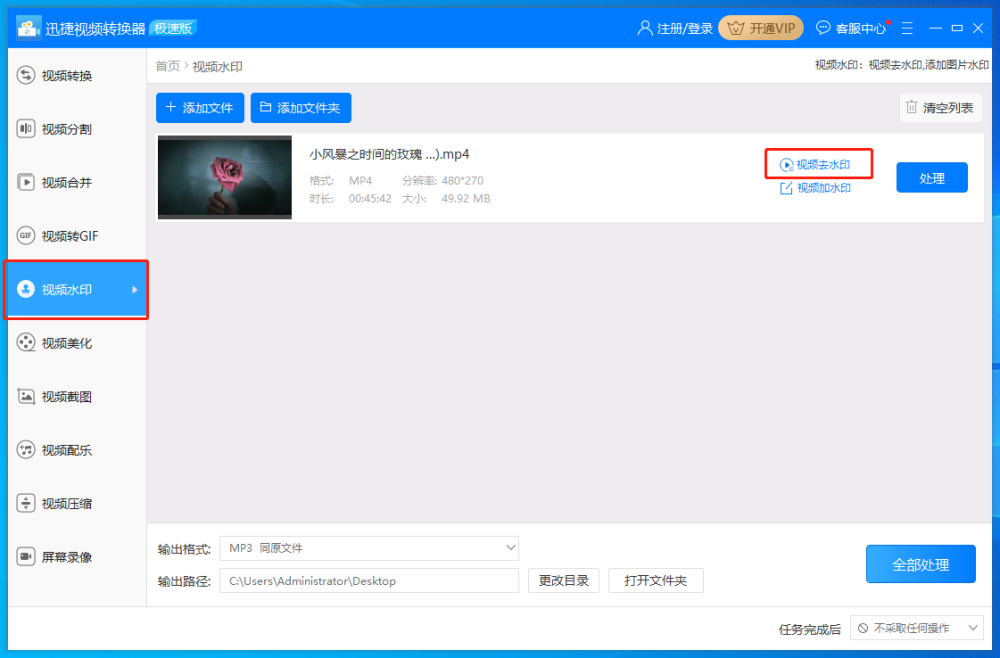Screen dimensions: 1000x658
Task: Open the 输出格式 dropdown
Action: point(370,548)
